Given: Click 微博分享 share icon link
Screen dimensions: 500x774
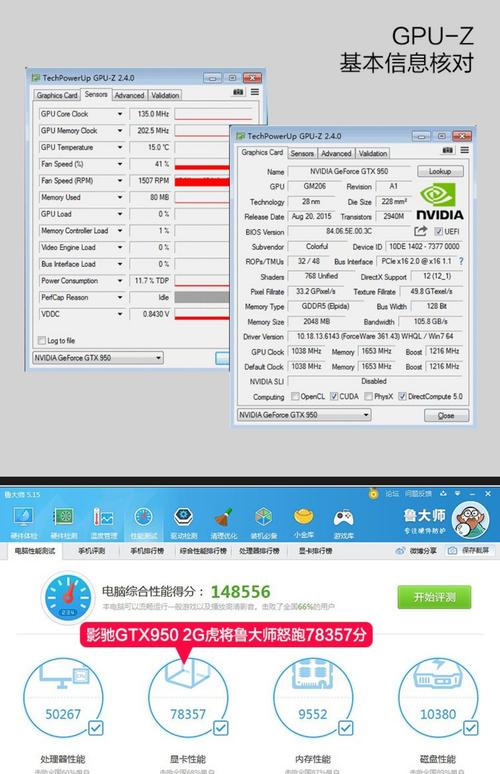Looking at the screenshot, I should click(x=416, y=550).
